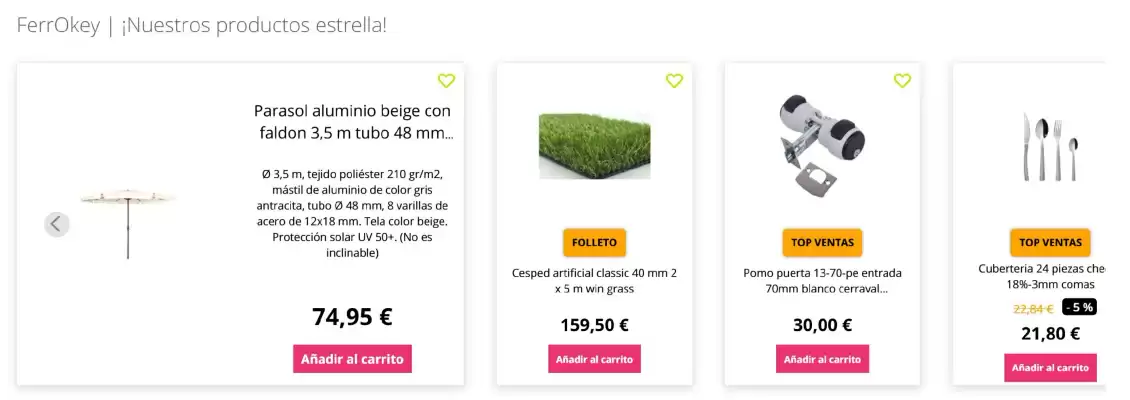Add the 74,95 € parasol to cart

352,358
